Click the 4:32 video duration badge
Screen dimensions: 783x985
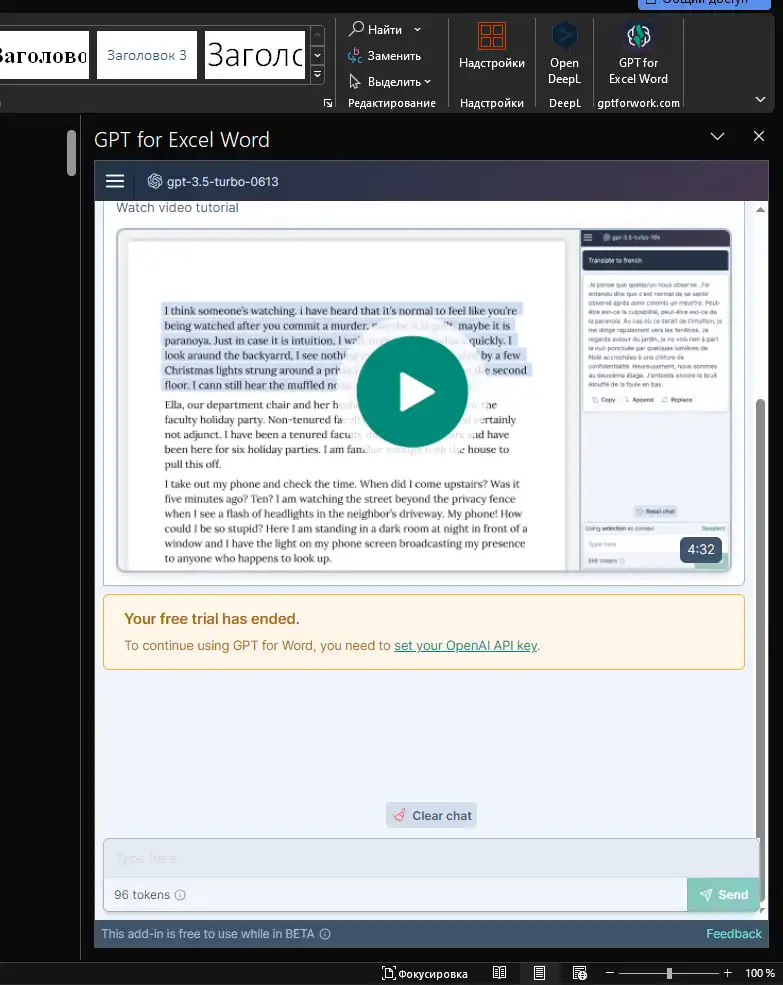pyautogui.click(x=701, y=550)
